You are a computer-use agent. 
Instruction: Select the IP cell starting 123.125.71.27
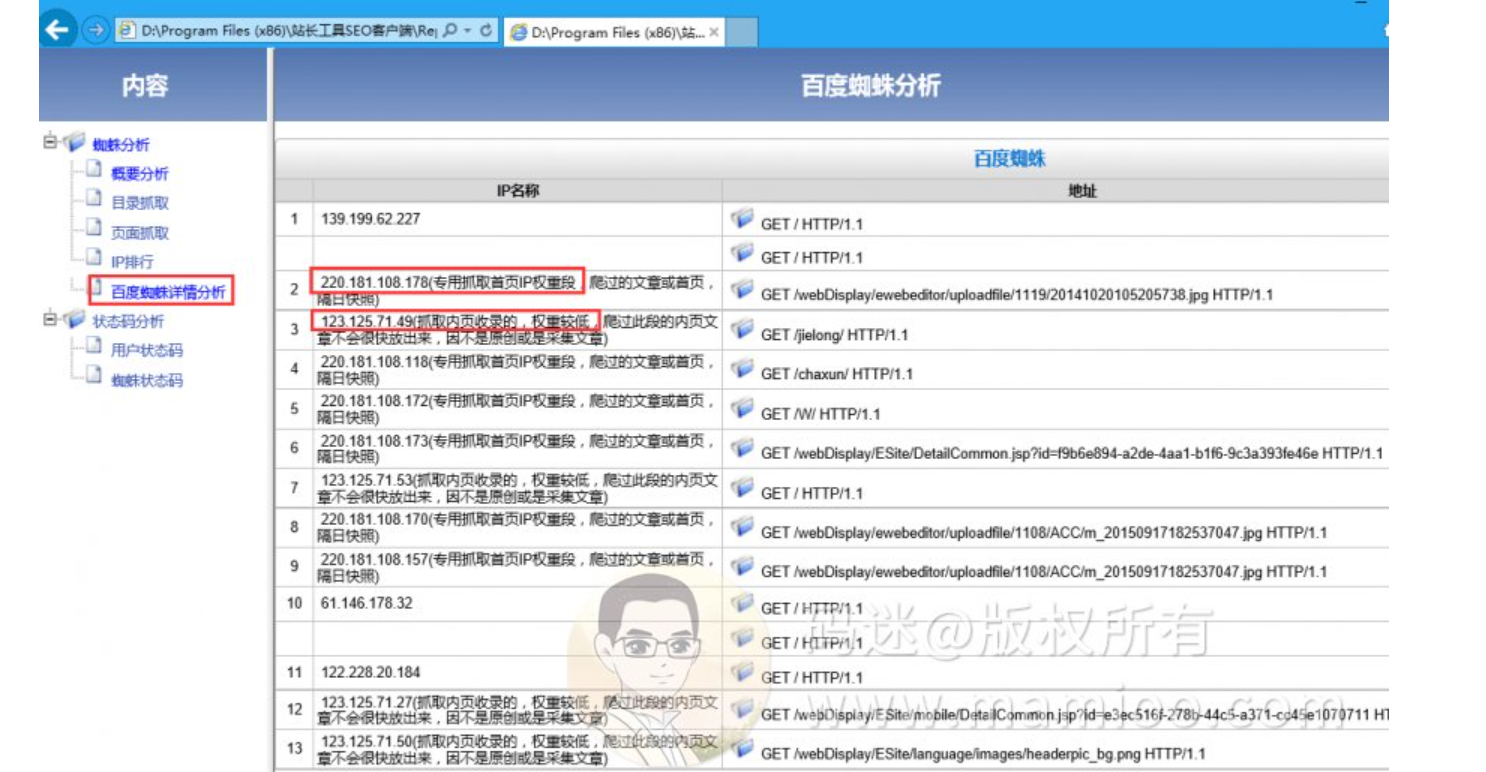tap(518, 709)
